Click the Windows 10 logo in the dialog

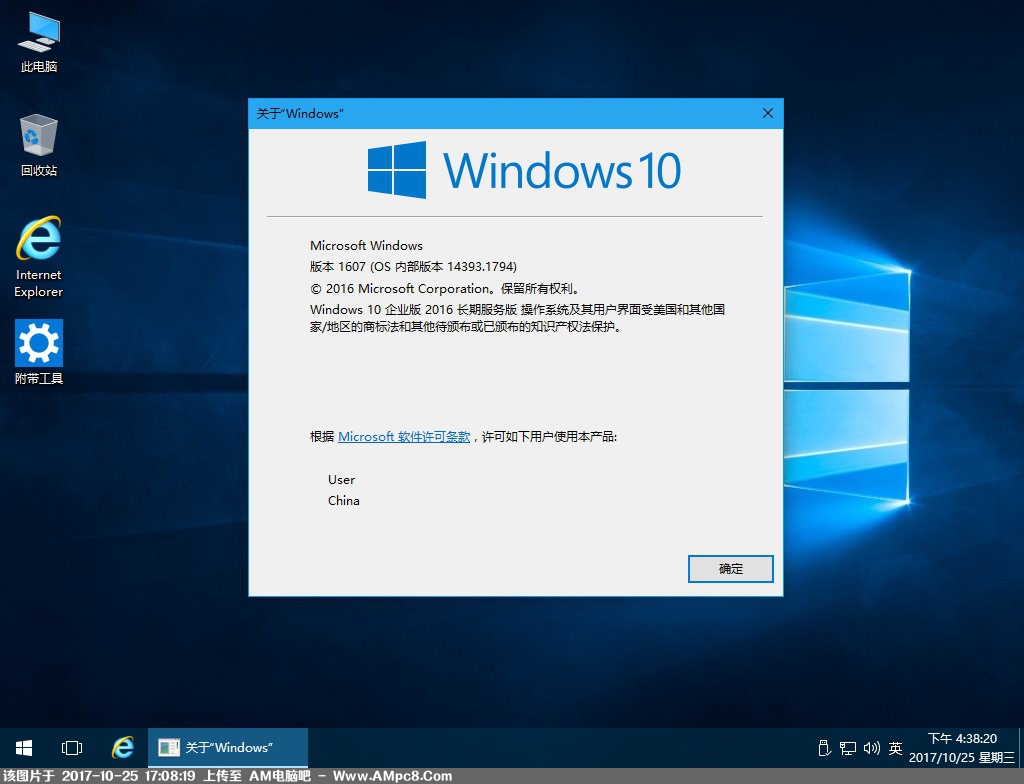click(x=524, y=170)
